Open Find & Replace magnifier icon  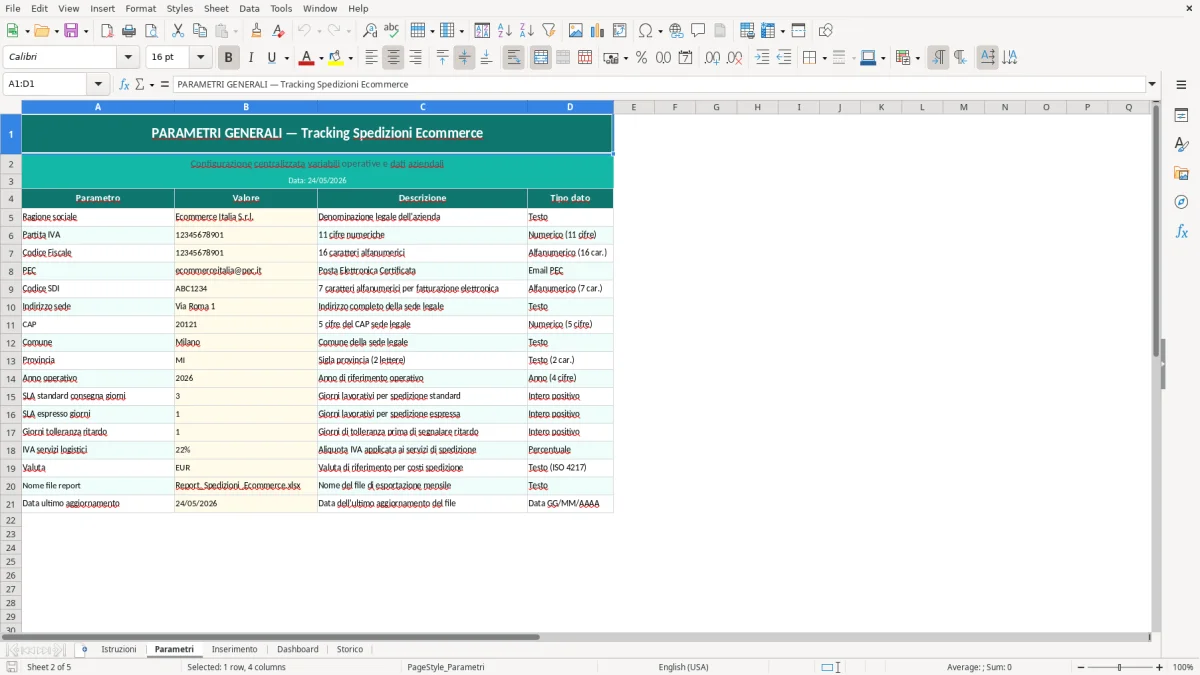click(x=369, y=31)
